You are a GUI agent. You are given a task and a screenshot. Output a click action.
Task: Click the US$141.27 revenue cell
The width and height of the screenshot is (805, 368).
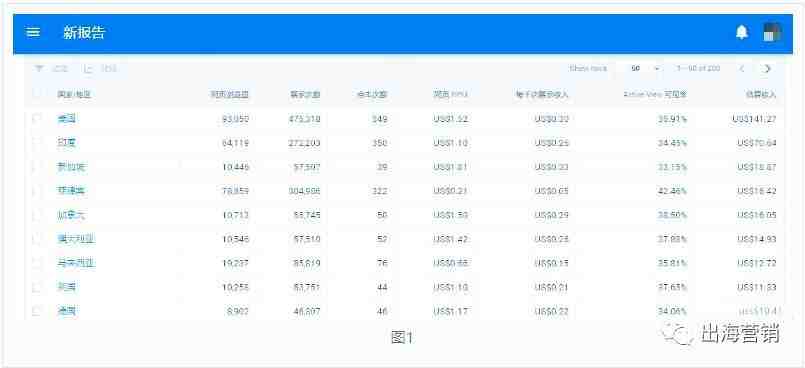coord(753,119)
